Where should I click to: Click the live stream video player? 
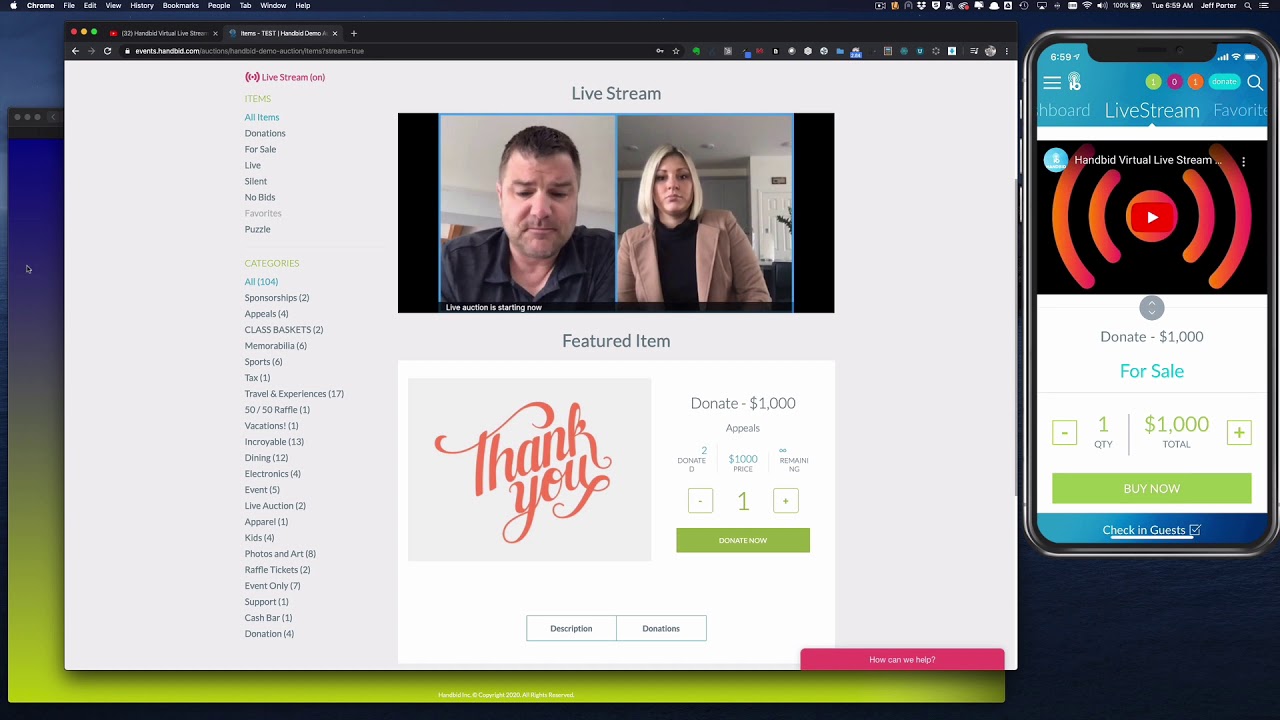click(616, 213)
